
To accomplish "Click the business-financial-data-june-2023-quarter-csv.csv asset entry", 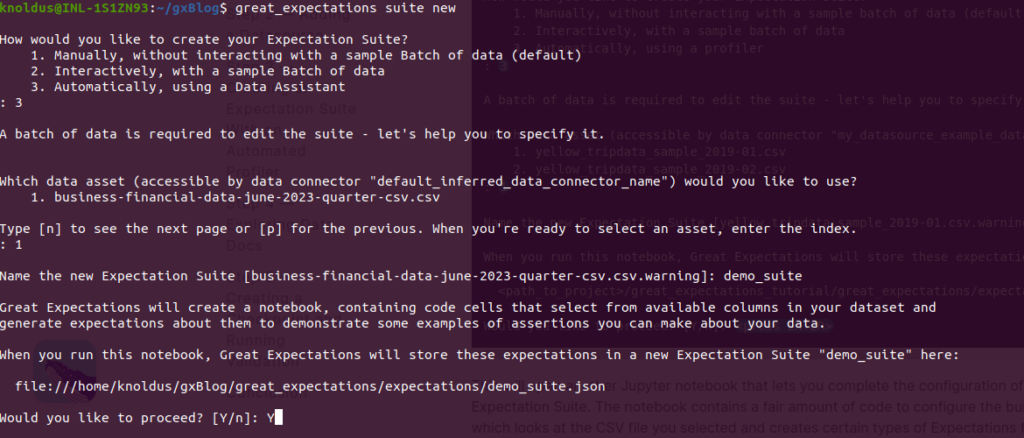I will [247, 197].
